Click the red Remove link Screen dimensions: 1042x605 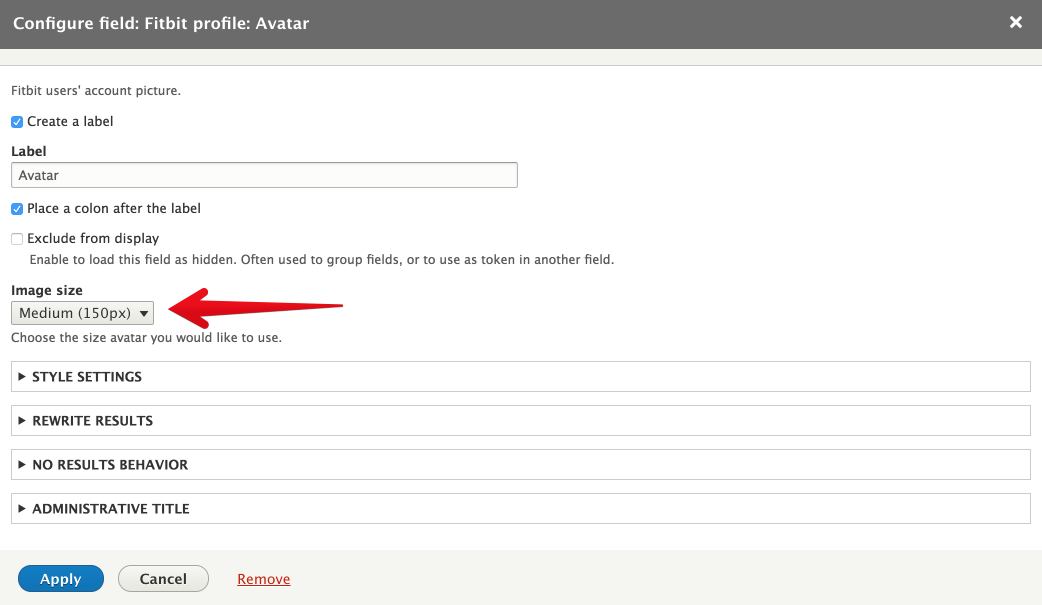pos(264,579)
